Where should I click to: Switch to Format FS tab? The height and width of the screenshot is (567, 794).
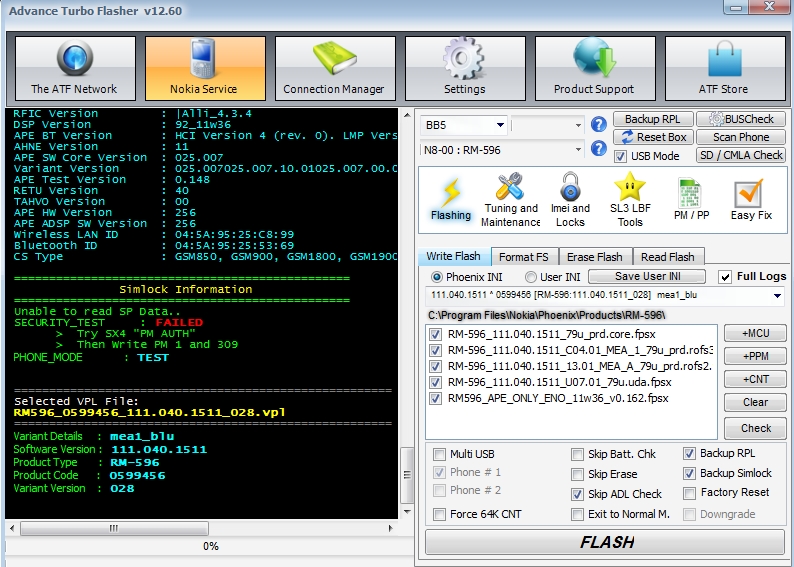pyautogui.click(x=524, y=257)
